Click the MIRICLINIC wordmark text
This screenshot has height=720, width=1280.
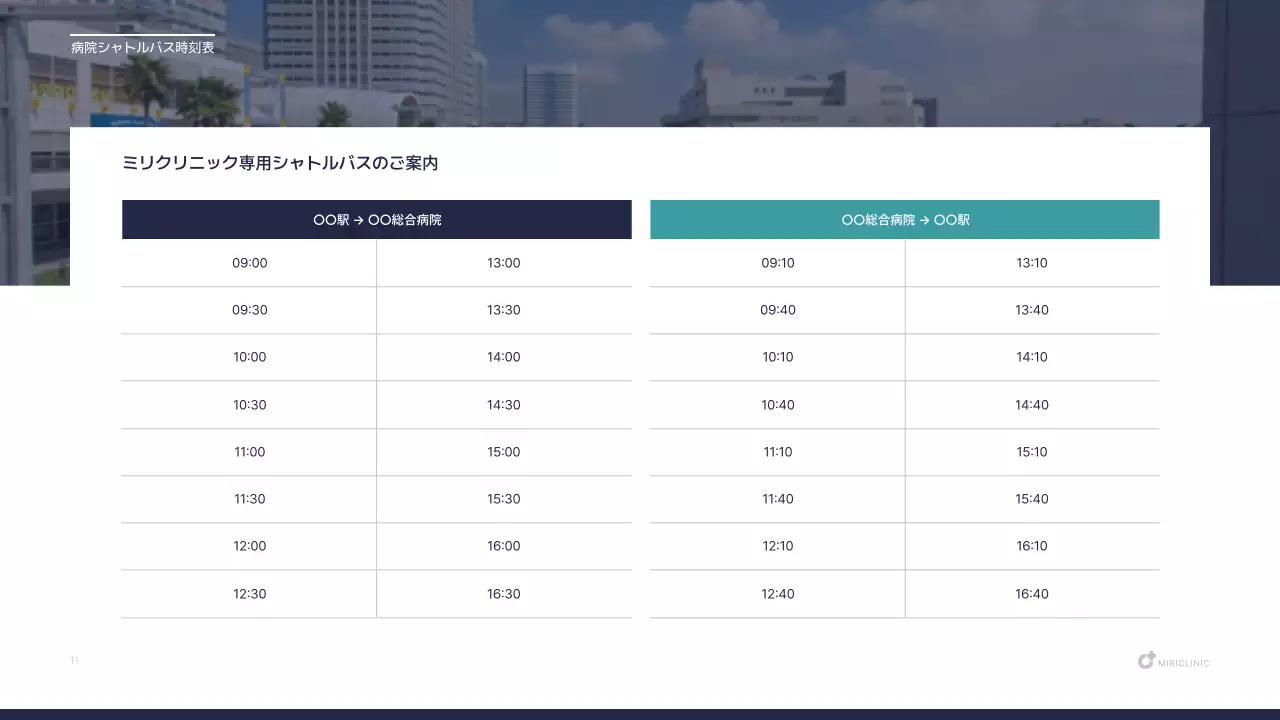click(x=1185, y=661)
